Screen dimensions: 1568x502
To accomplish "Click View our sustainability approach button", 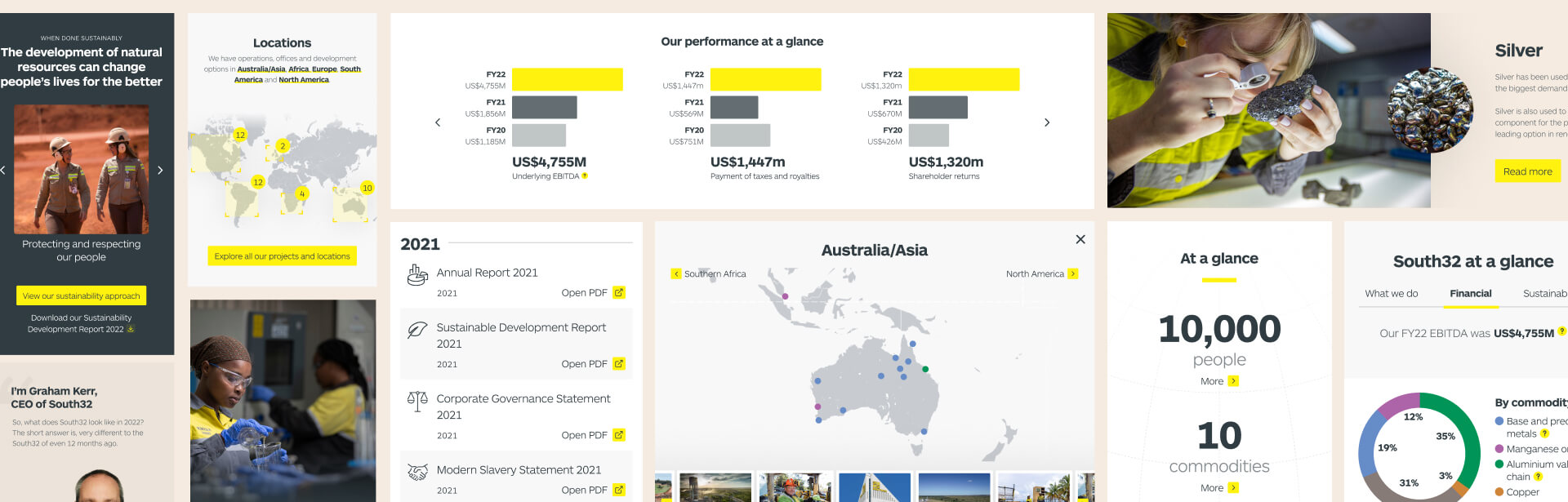I will [81, 295].
